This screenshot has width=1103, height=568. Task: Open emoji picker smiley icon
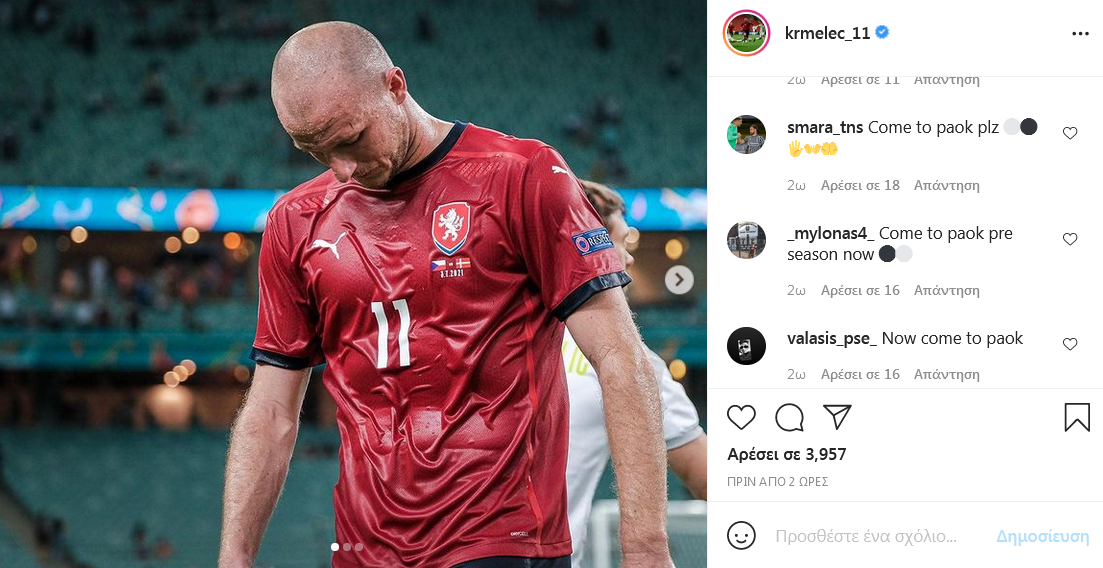pos(741,536)
